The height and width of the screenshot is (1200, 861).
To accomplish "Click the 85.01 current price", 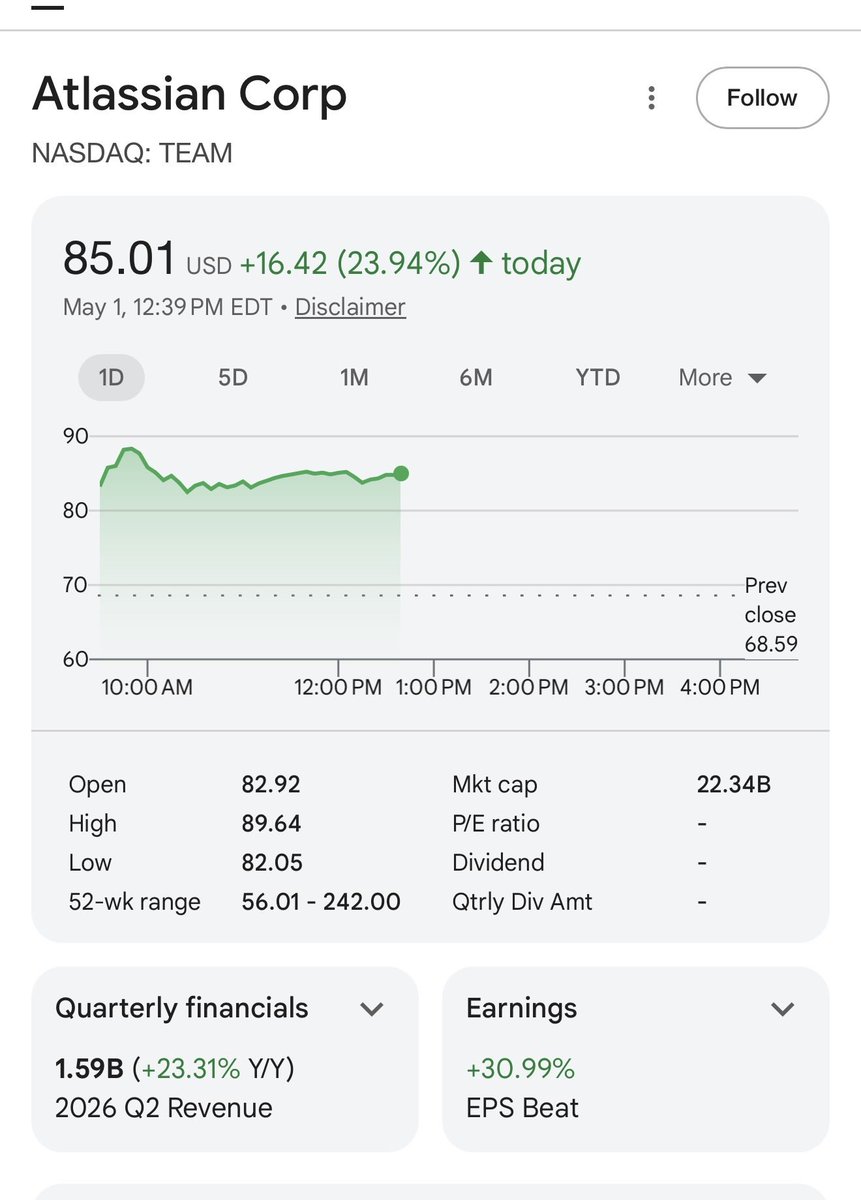I will point(119,258).
